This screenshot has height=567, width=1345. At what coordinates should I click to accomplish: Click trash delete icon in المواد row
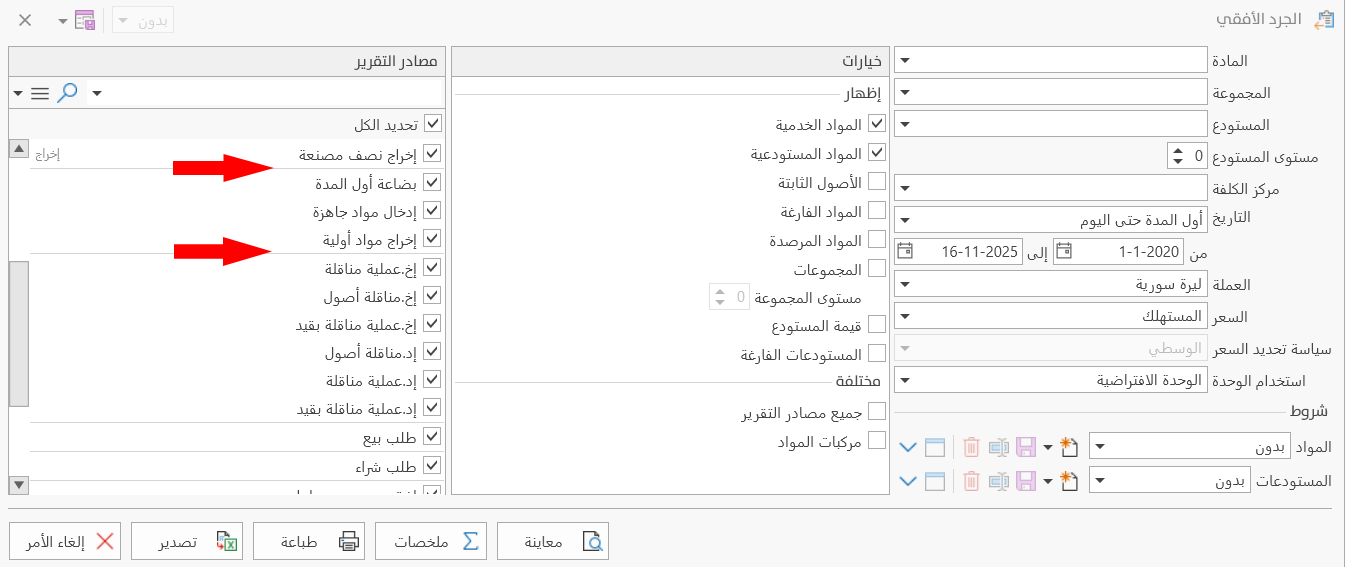(x=971, y=447)
